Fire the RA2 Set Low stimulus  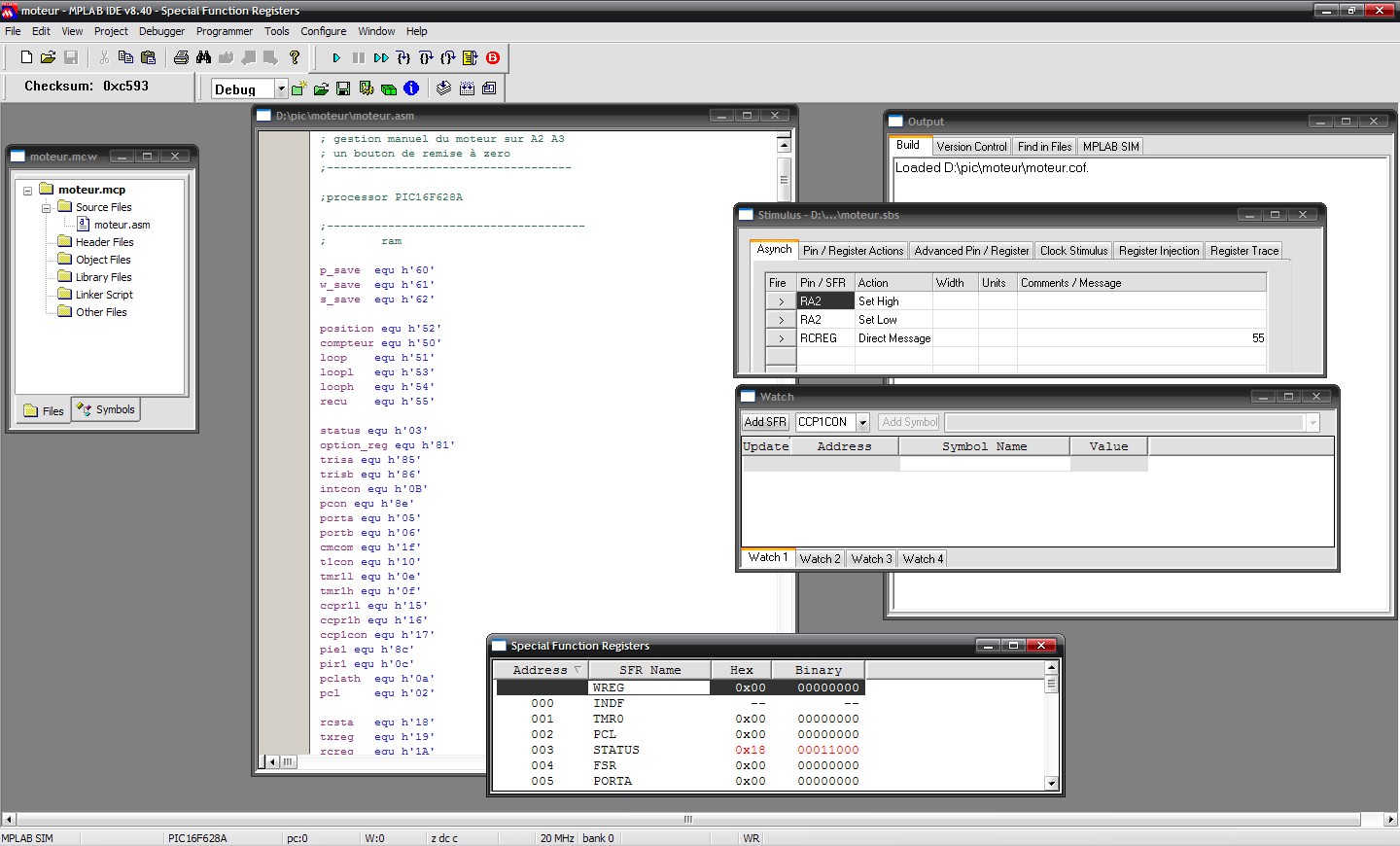pyautogui.click(x=781, y=320)
